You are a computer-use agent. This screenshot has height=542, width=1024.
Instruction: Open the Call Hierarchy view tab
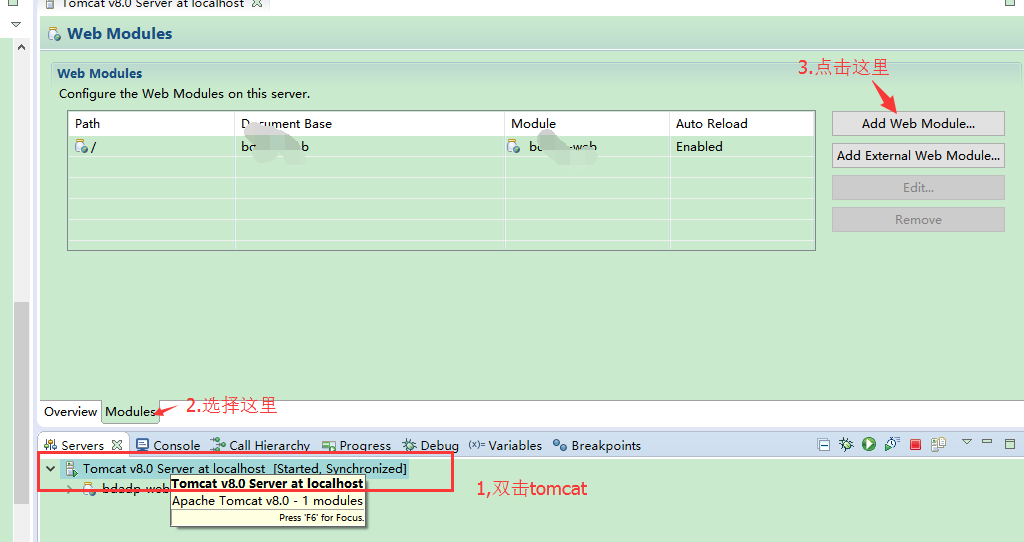point(260,445)
